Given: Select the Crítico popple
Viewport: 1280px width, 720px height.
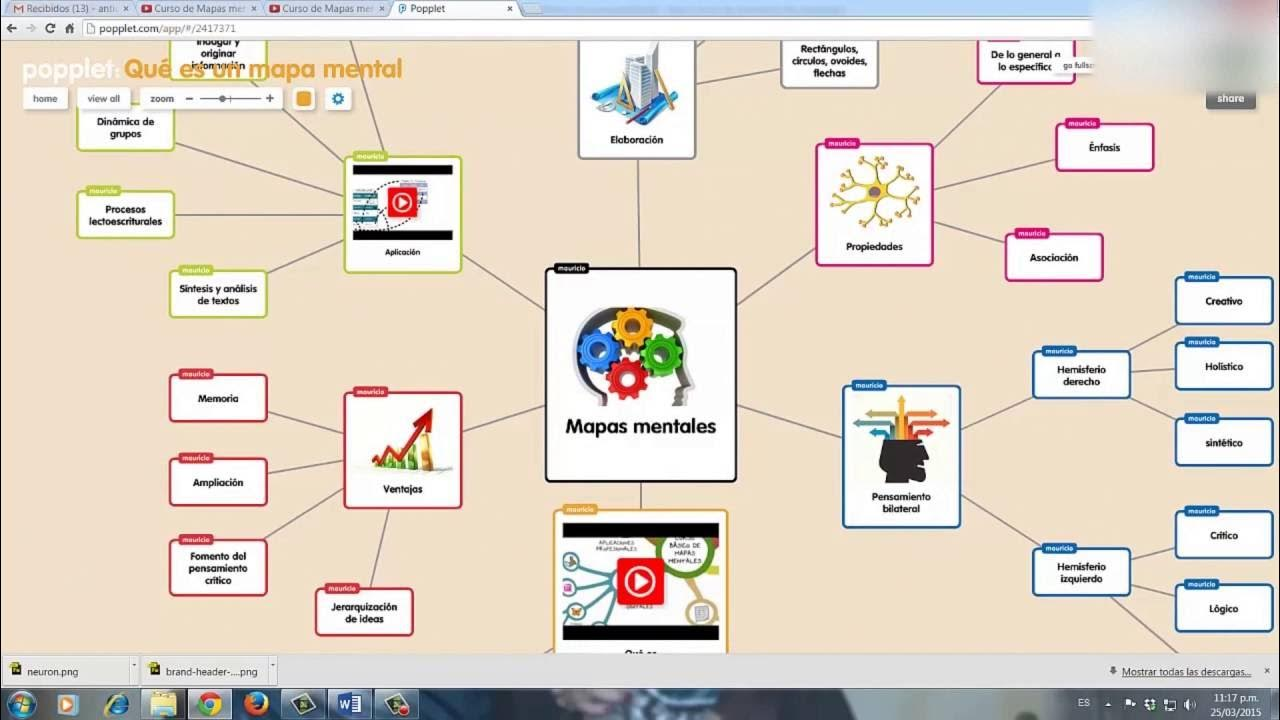Looking at the screenshot, I should click(1224, 535).
